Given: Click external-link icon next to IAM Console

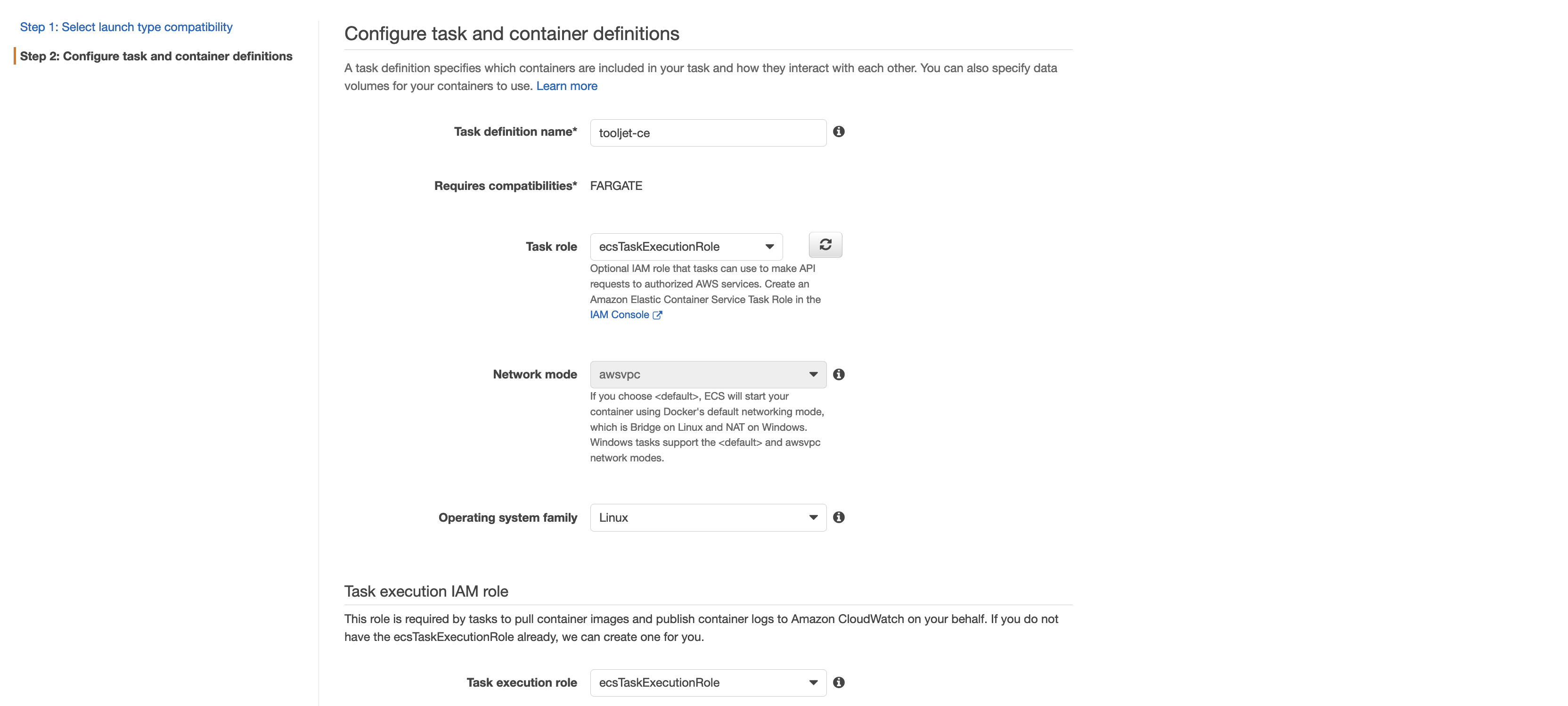Looking at the screenshot, I should (657, 315).
